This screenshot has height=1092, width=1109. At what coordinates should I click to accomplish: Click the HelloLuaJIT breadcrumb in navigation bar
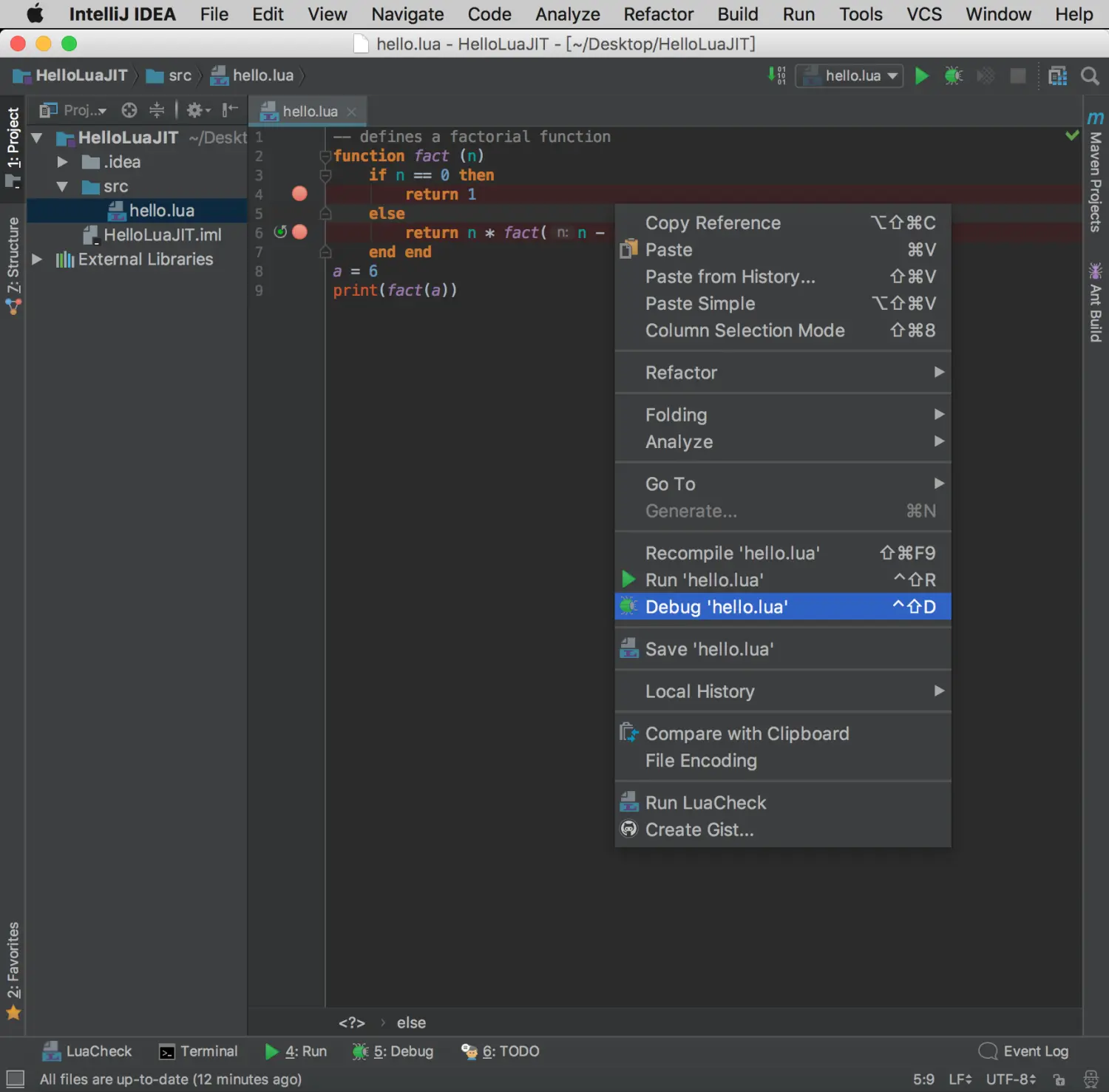(x=71, y=75)
